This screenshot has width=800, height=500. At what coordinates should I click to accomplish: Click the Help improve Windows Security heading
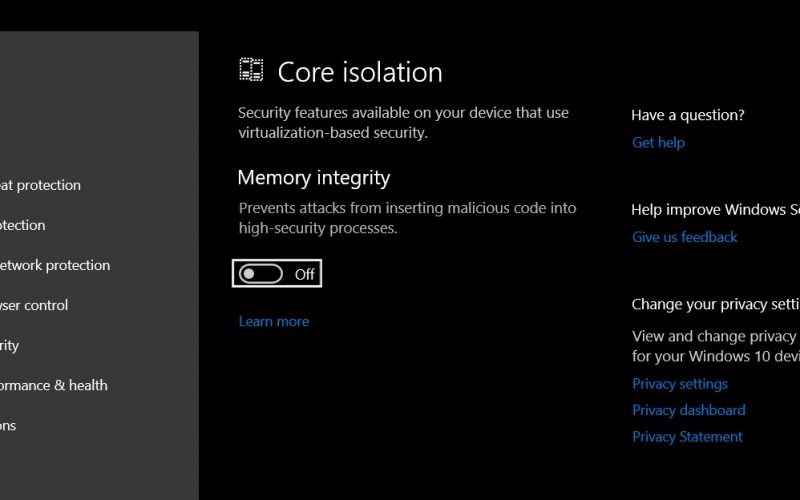(715, 210)
